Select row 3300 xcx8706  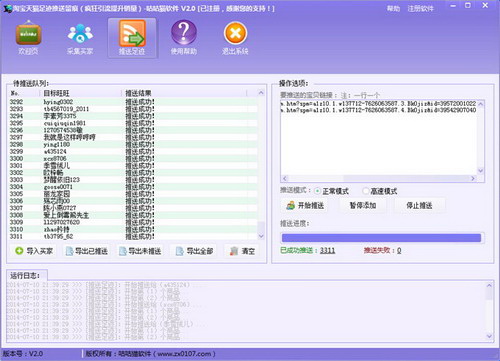coord(133,158)
